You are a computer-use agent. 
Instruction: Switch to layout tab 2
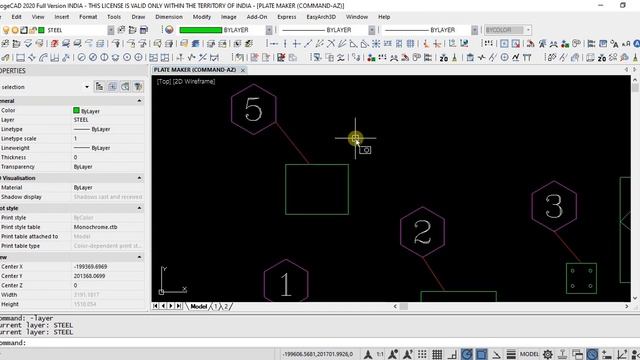[226, 307]
